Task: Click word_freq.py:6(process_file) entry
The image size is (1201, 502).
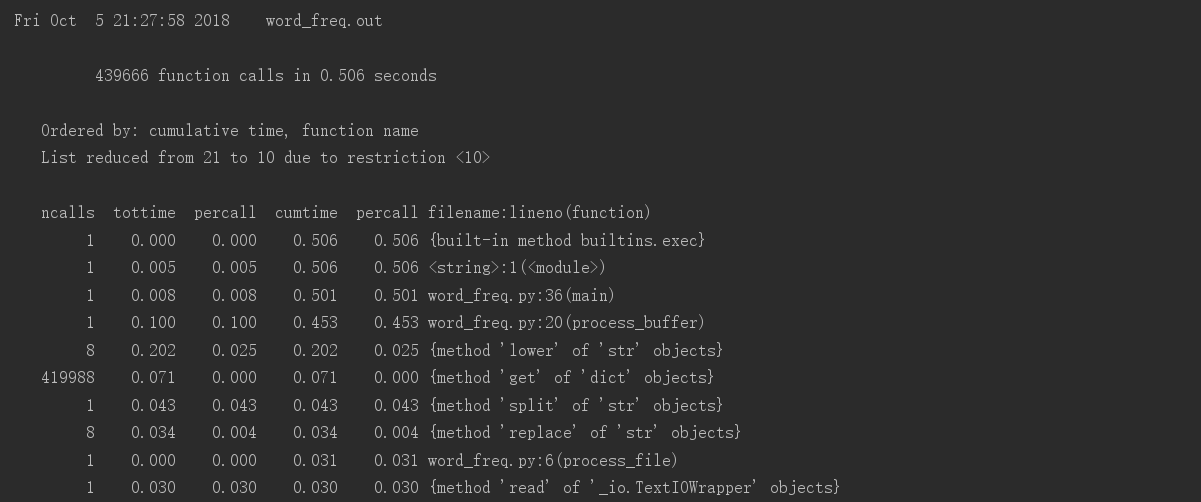Action: [x=552, y=460]
